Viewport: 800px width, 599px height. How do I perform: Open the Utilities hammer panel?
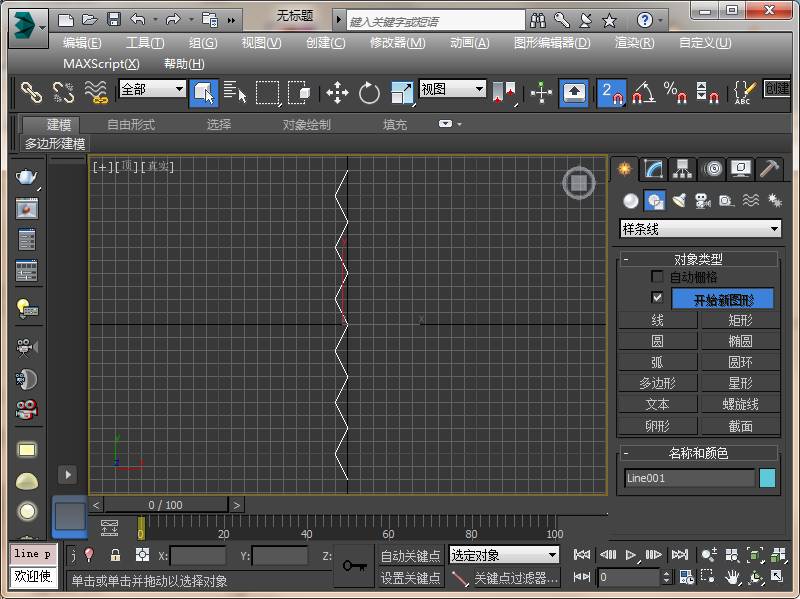[769, 169]
